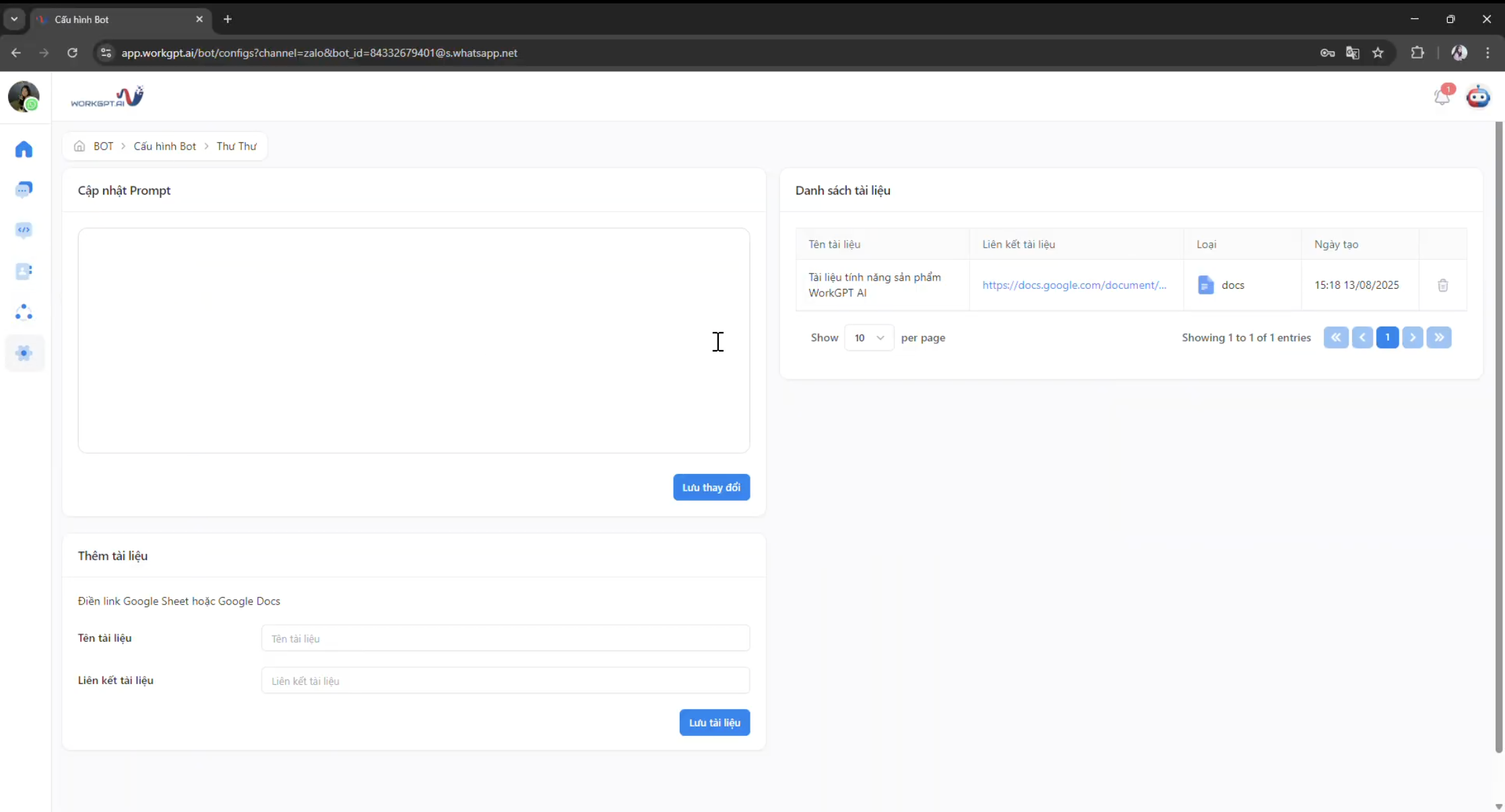This screenshot has height=812, width=1505.
Task: Open the home icon in the sidebar
Action: coord(24,149)
